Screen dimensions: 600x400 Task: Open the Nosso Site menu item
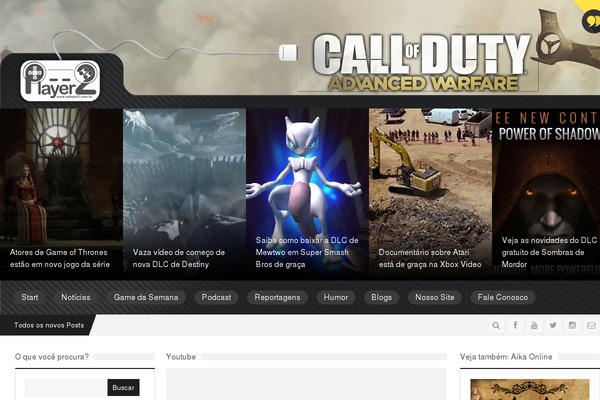[x=435, y=297]
